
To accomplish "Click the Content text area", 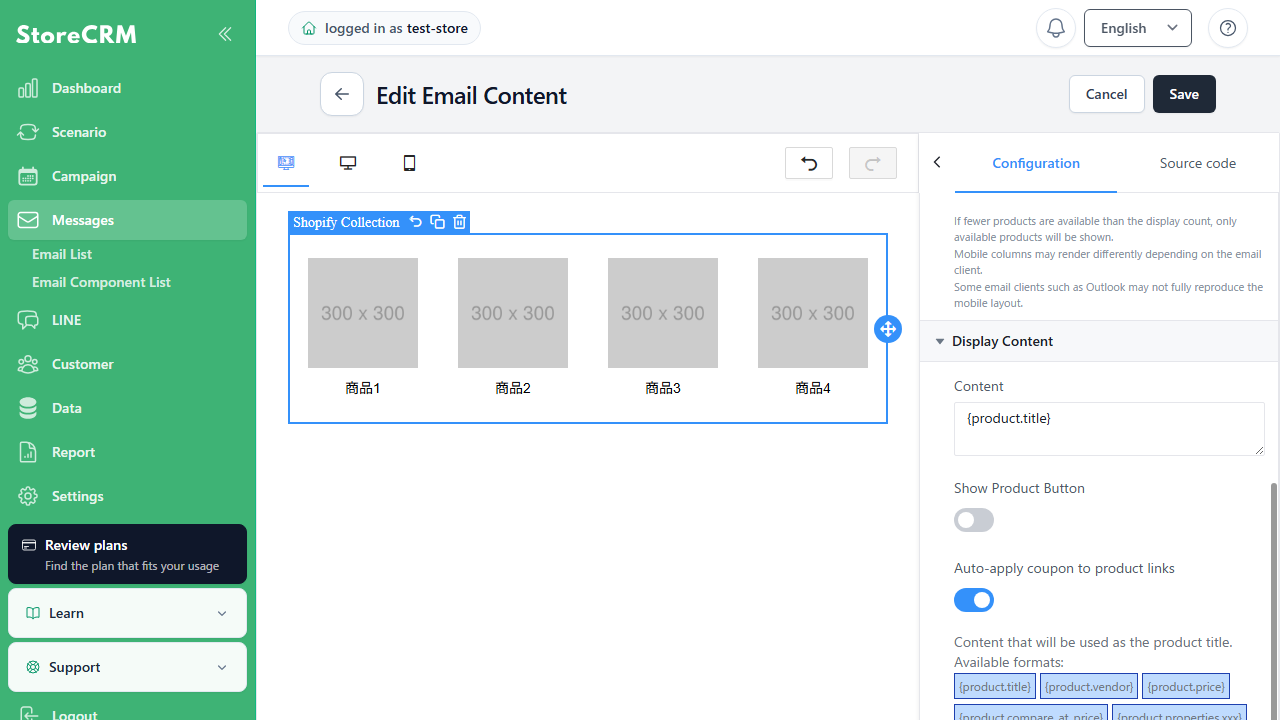I will pyautogui.click(x=1109, y=429).
